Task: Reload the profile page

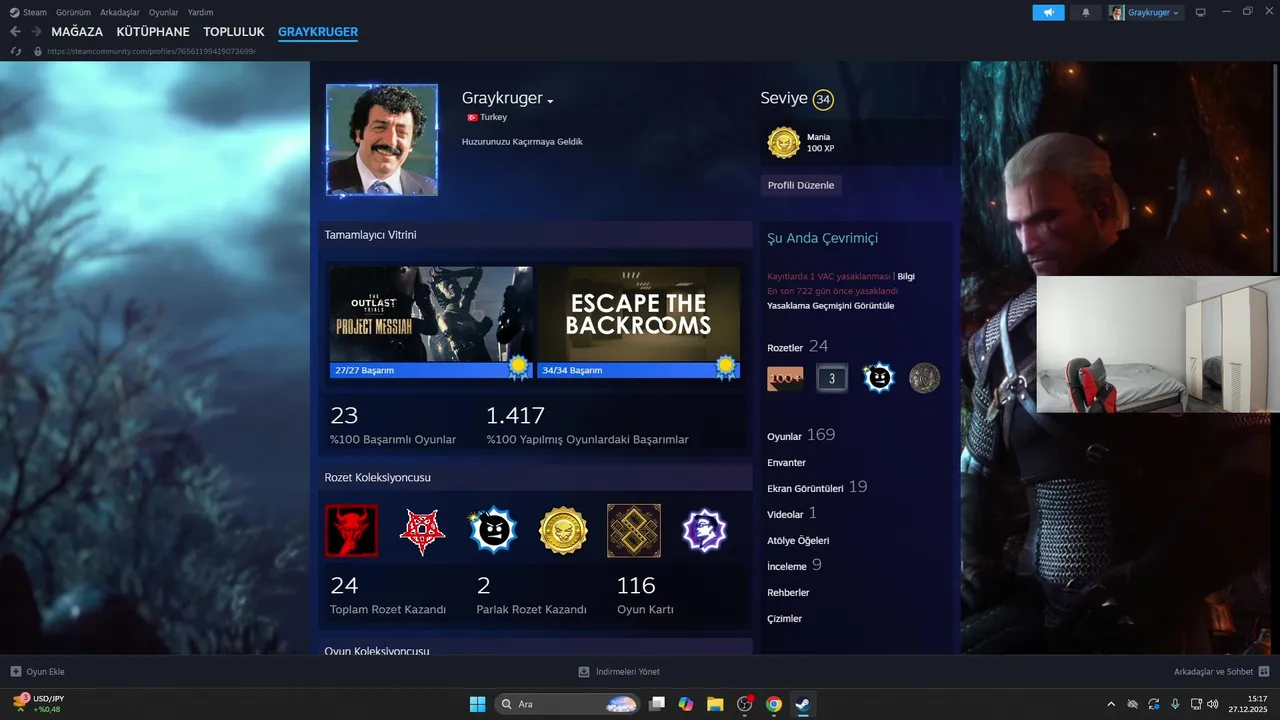Action: coord(15,51)
